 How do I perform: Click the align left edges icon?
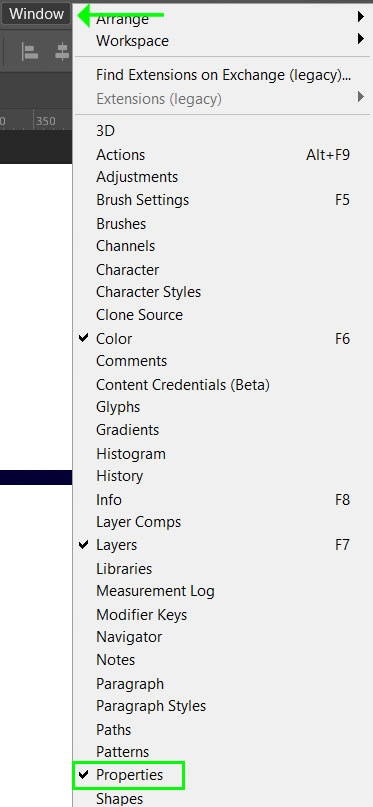pyautogui.click(x=30, y=51)
